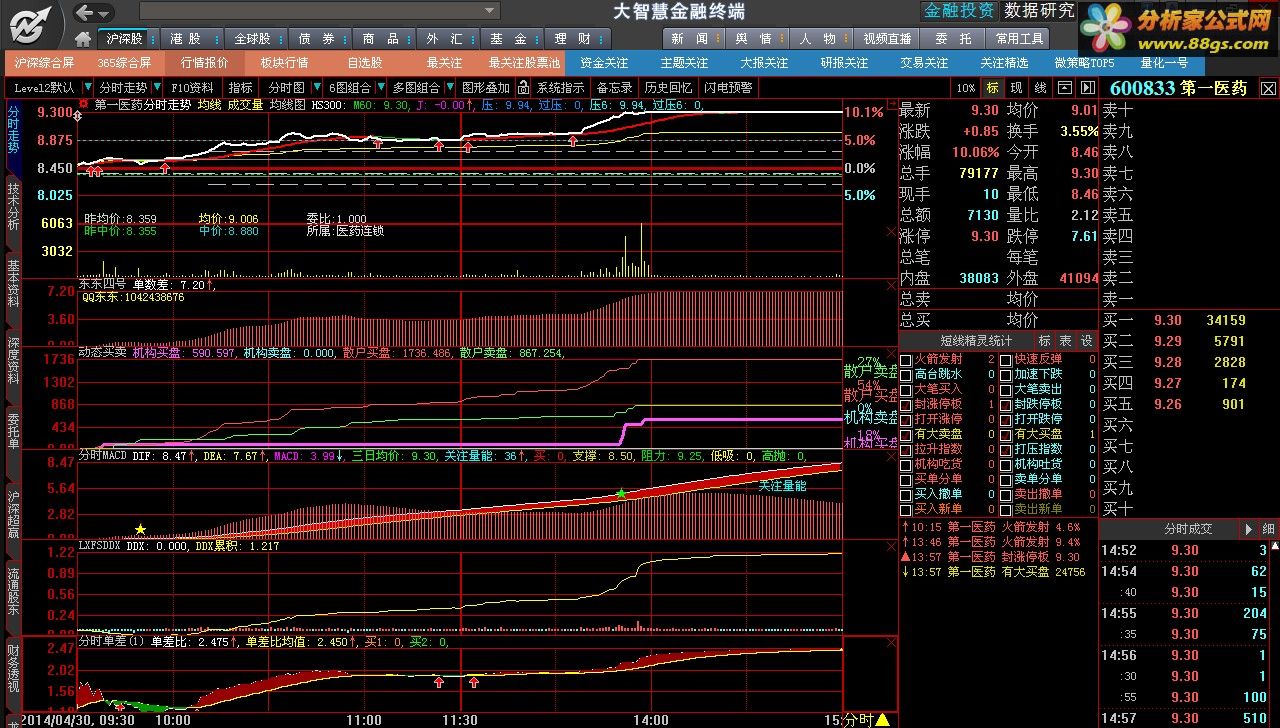Expand the 商品 dropdown
This screenshot has width=1280, height=728.
(x=408, y=39)
